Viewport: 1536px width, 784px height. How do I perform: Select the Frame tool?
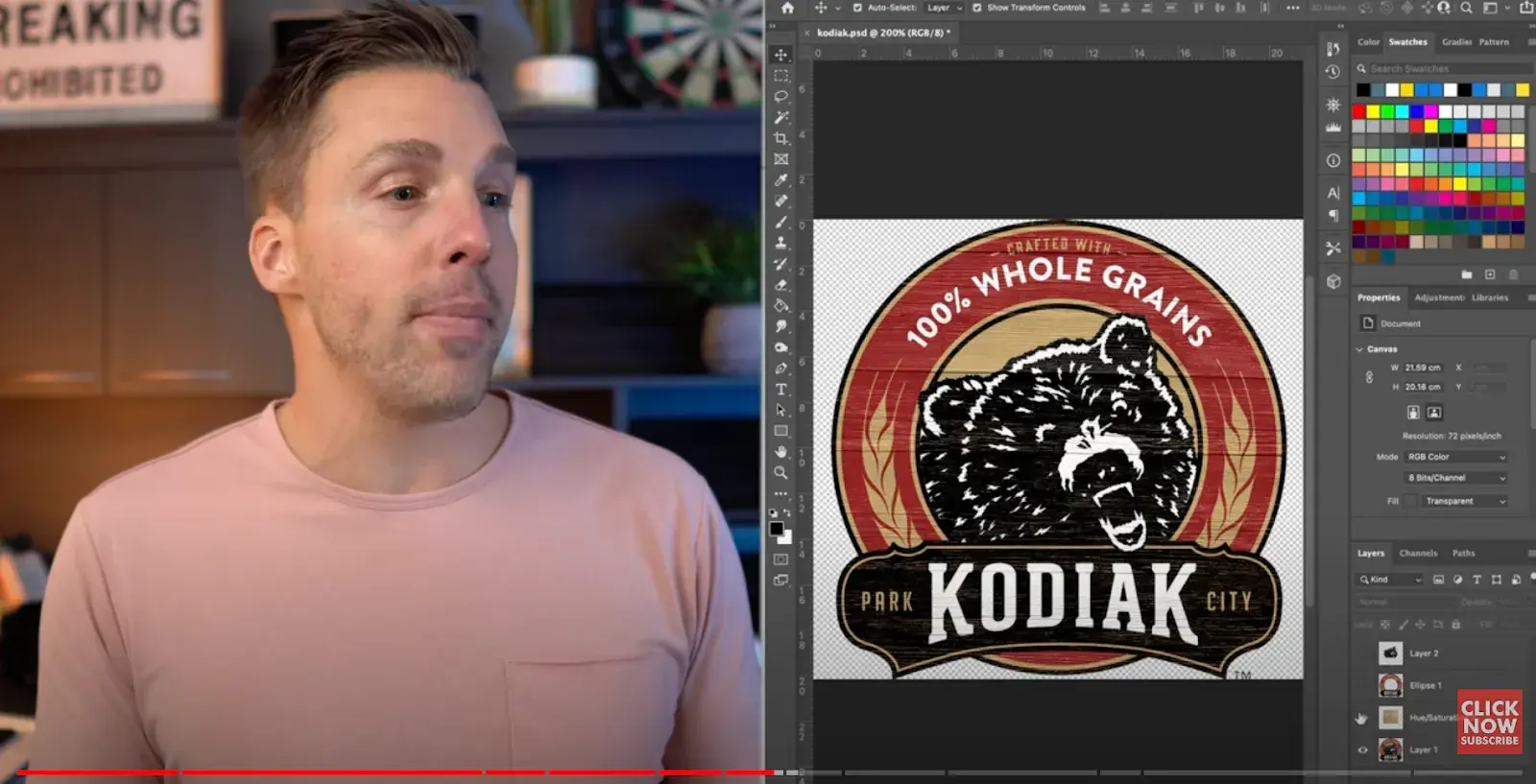(x=780, y=159)
